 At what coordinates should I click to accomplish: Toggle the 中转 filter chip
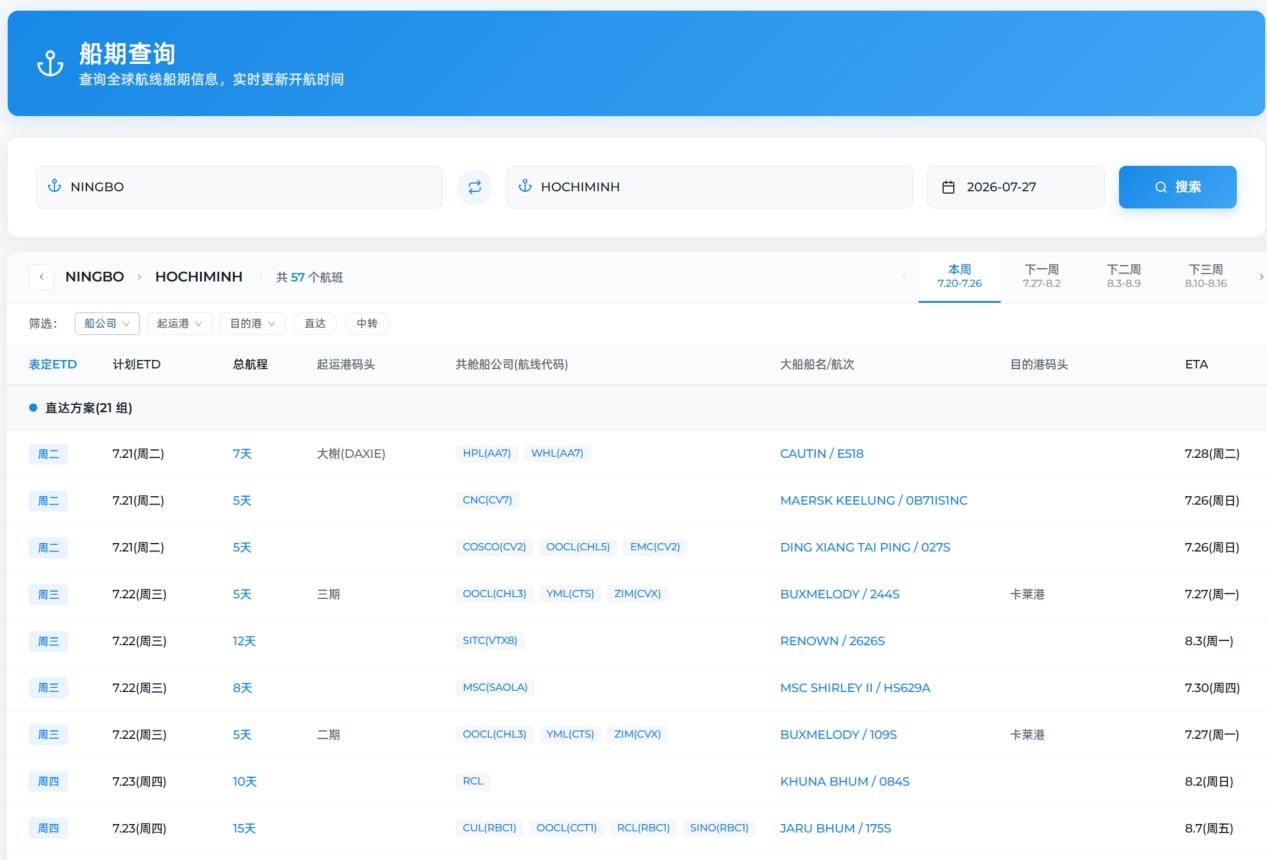(x=367, y=324)
